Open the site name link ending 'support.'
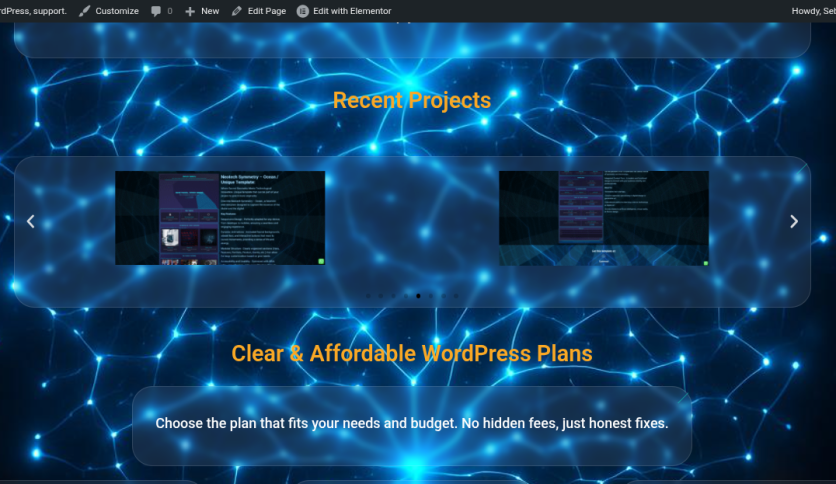The image size is (836, 484). pos(33,11)
